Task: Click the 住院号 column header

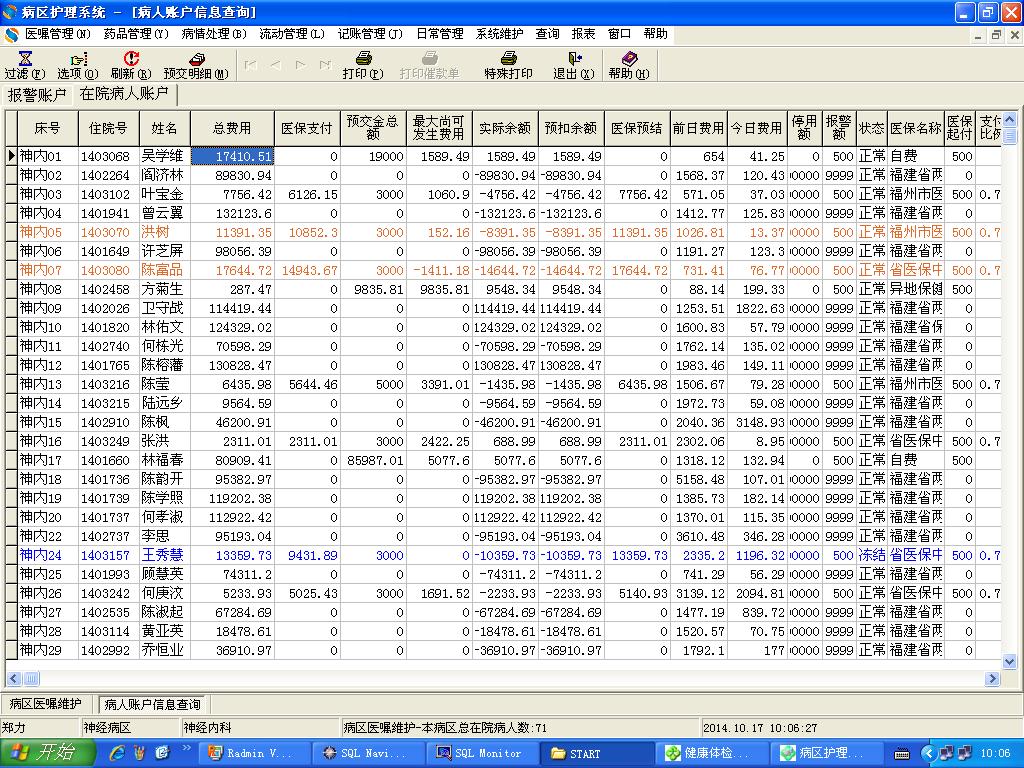Action: (108, 128)
